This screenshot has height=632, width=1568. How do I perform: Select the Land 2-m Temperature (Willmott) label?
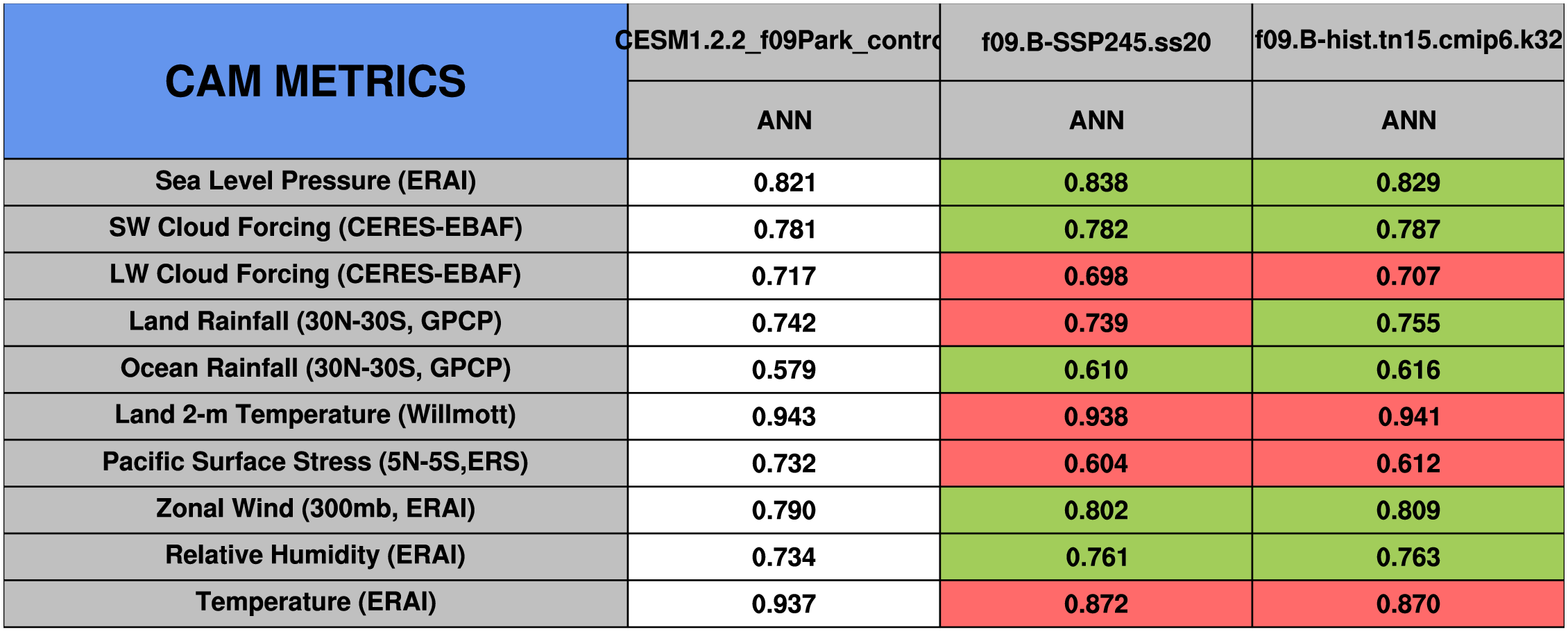coord(316,416)
